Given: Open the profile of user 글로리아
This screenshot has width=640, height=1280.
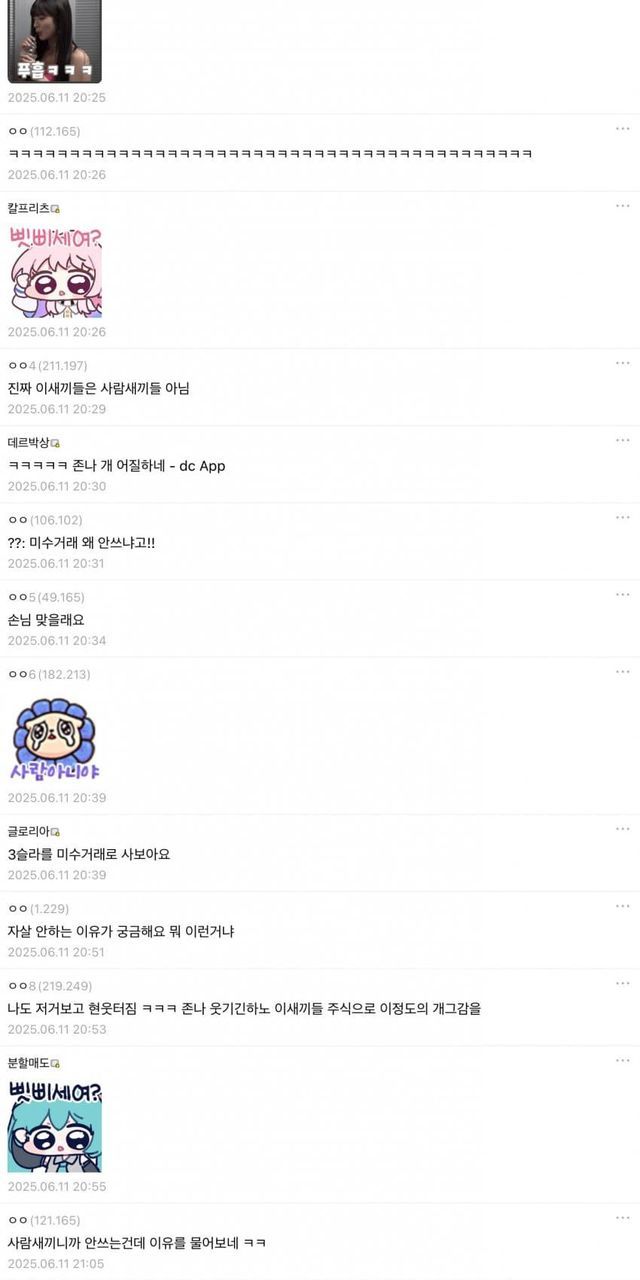Looking at the screenshot, I should tap(28, 831).
